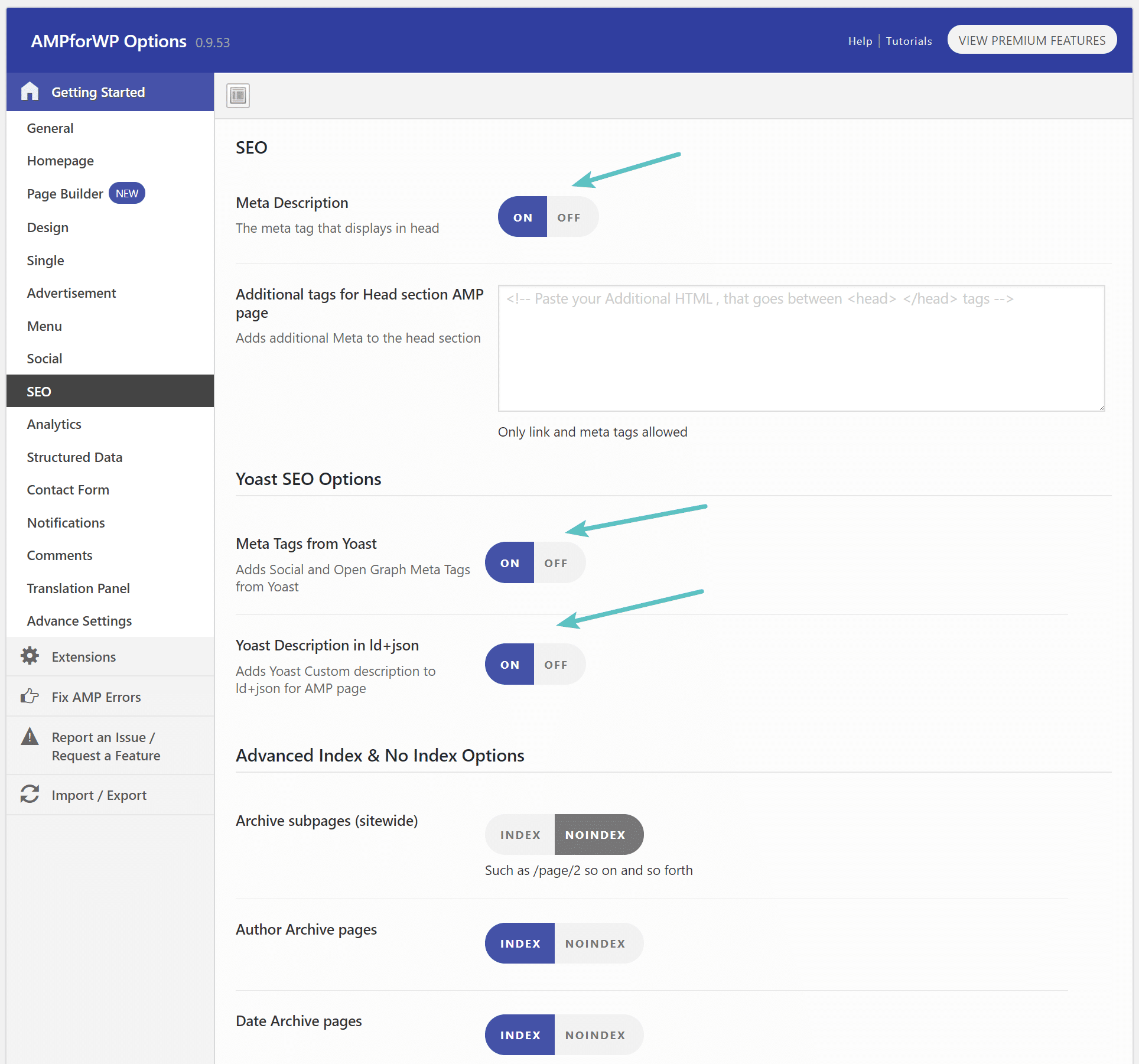
Task: Click the Tutorials link in header
Action: click(908, 41)
